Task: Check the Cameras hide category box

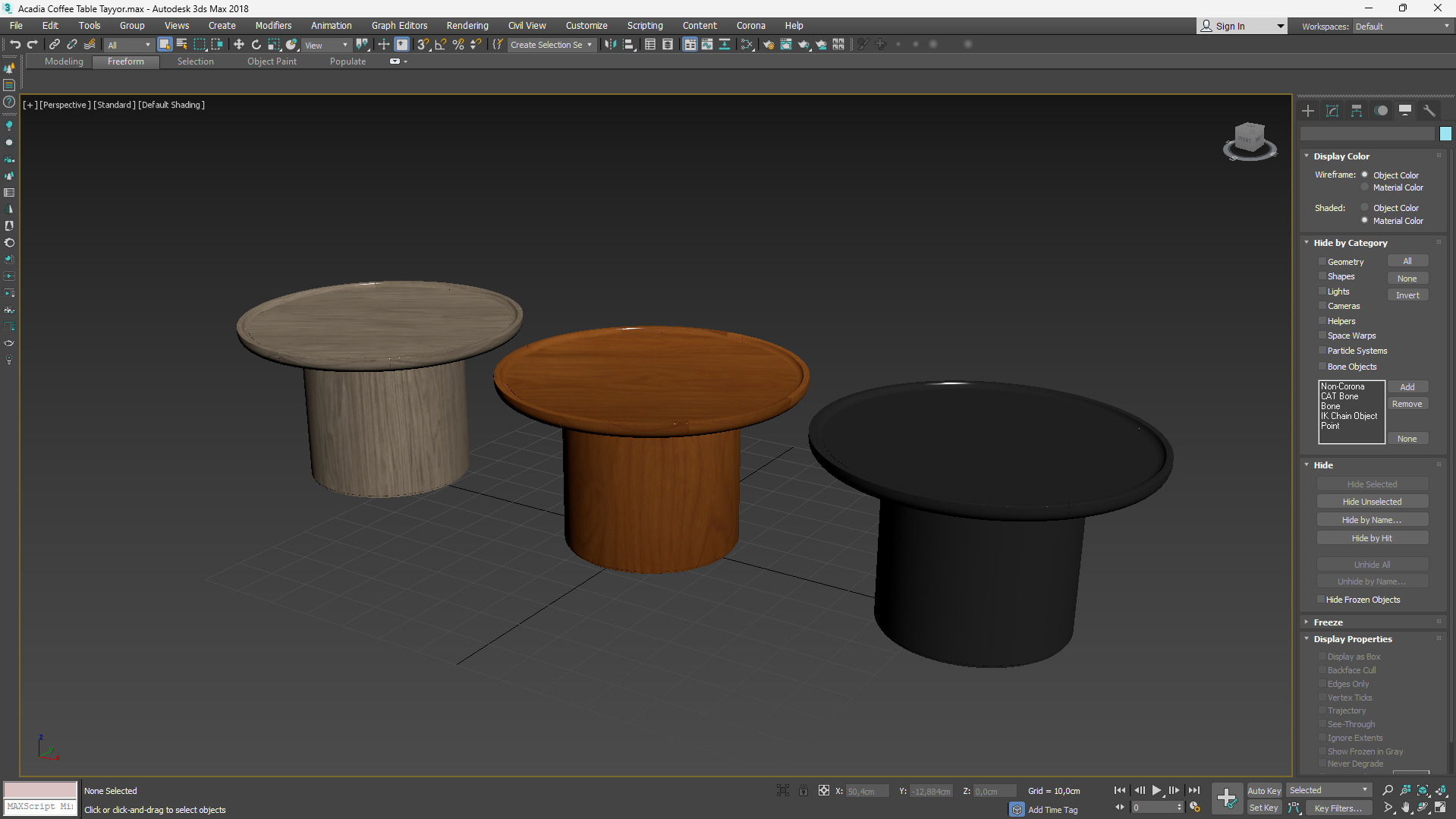Action: pyautogui.click(x=1322, y=306)
